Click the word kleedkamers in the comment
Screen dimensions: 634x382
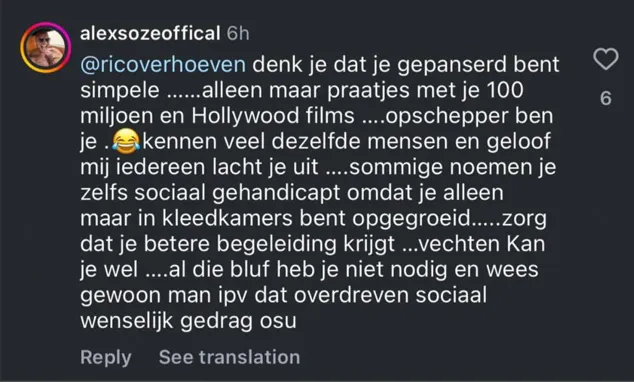pyautogui.click(x=227, y=218)
